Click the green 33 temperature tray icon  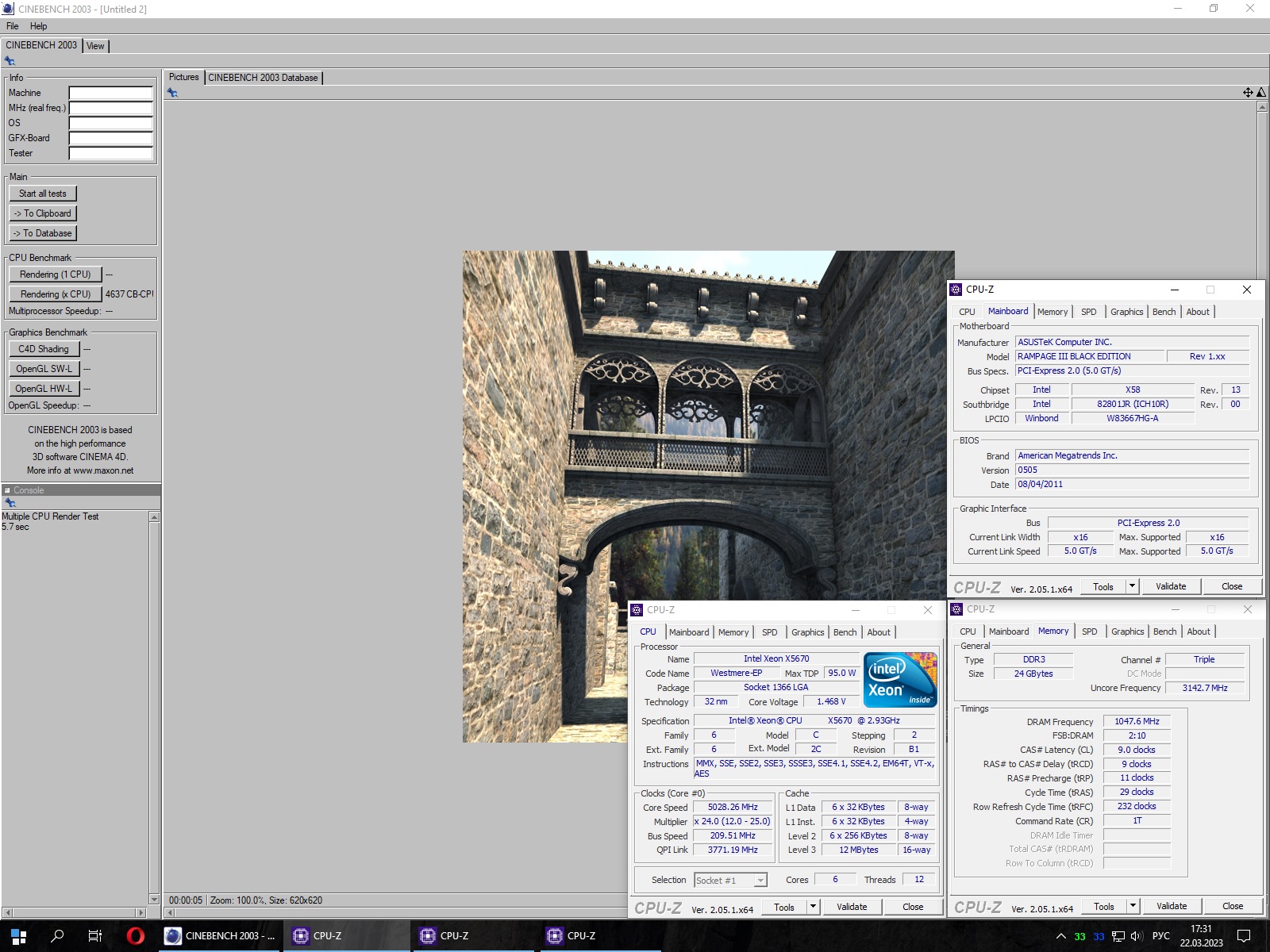[x=1079, y=936]
